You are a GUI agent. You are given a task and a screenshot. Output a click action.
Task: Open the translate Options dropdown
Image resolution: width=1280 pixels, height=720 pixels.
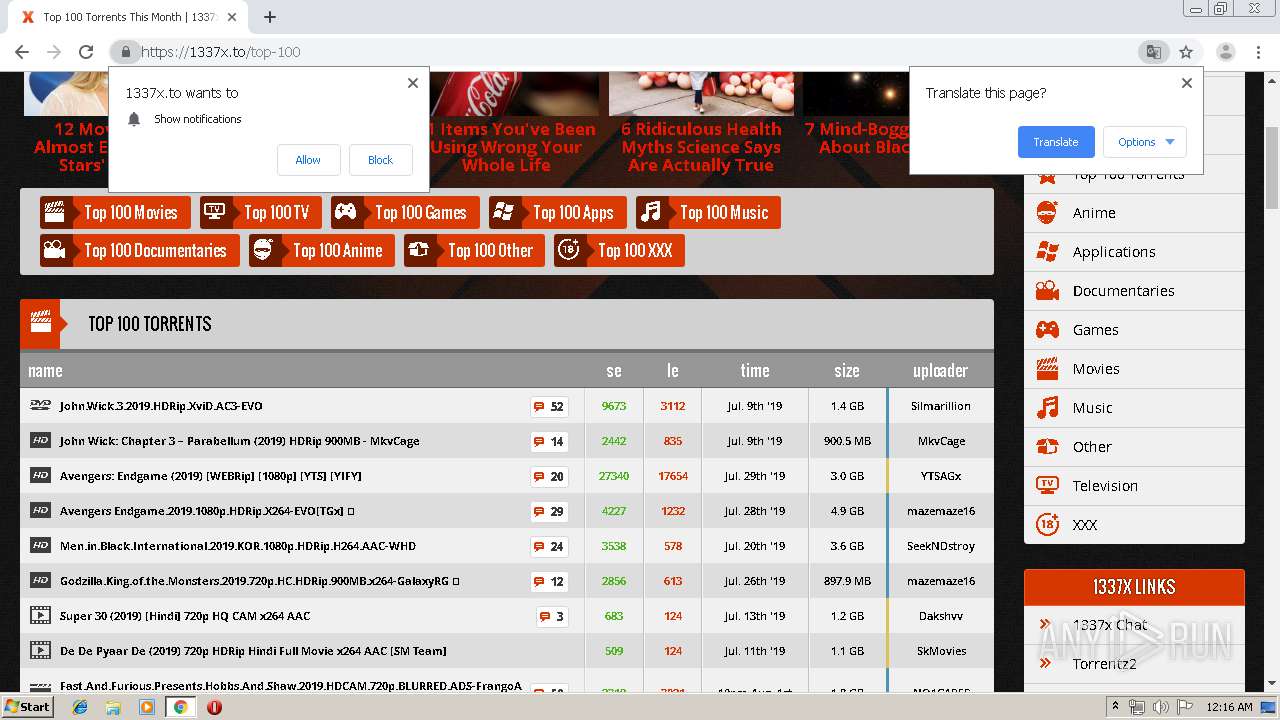pos(1145,142)
